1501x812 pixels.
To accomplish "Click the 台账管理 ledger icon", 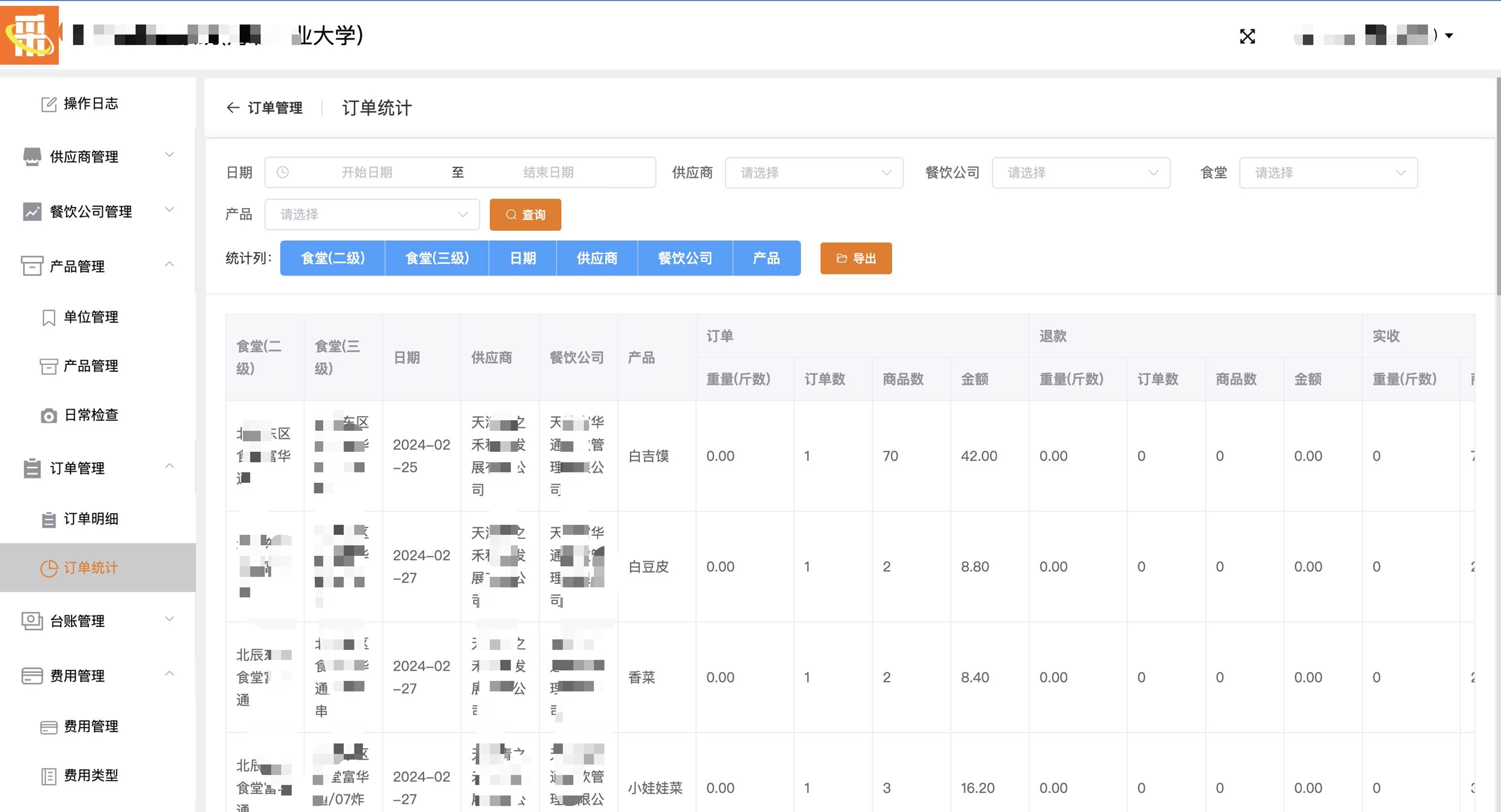I will click(32, 621).
